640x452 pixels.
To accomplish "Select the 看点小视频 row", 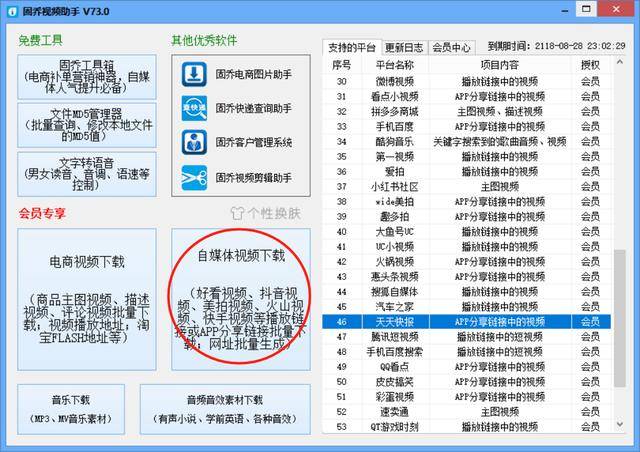I will pos(467,97).
